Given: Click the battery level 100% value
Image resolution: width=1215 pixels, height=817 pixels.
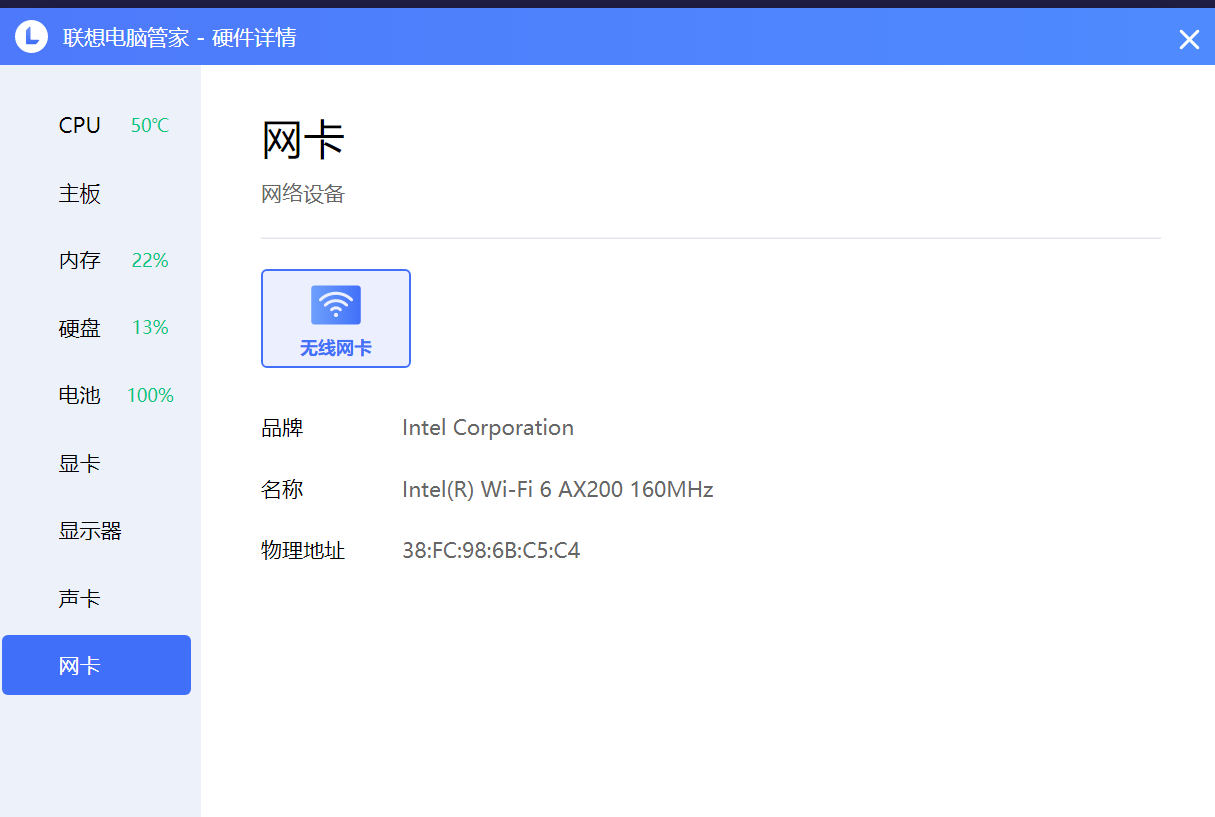Looking at the screenshot, I should (x=150, y=396).
